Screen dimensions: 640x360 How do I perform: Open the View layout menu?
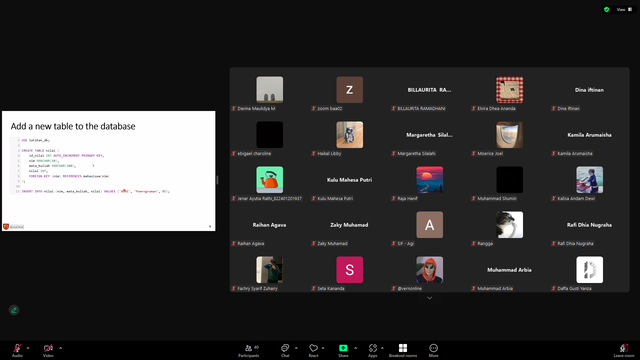[x=624, y=9]
